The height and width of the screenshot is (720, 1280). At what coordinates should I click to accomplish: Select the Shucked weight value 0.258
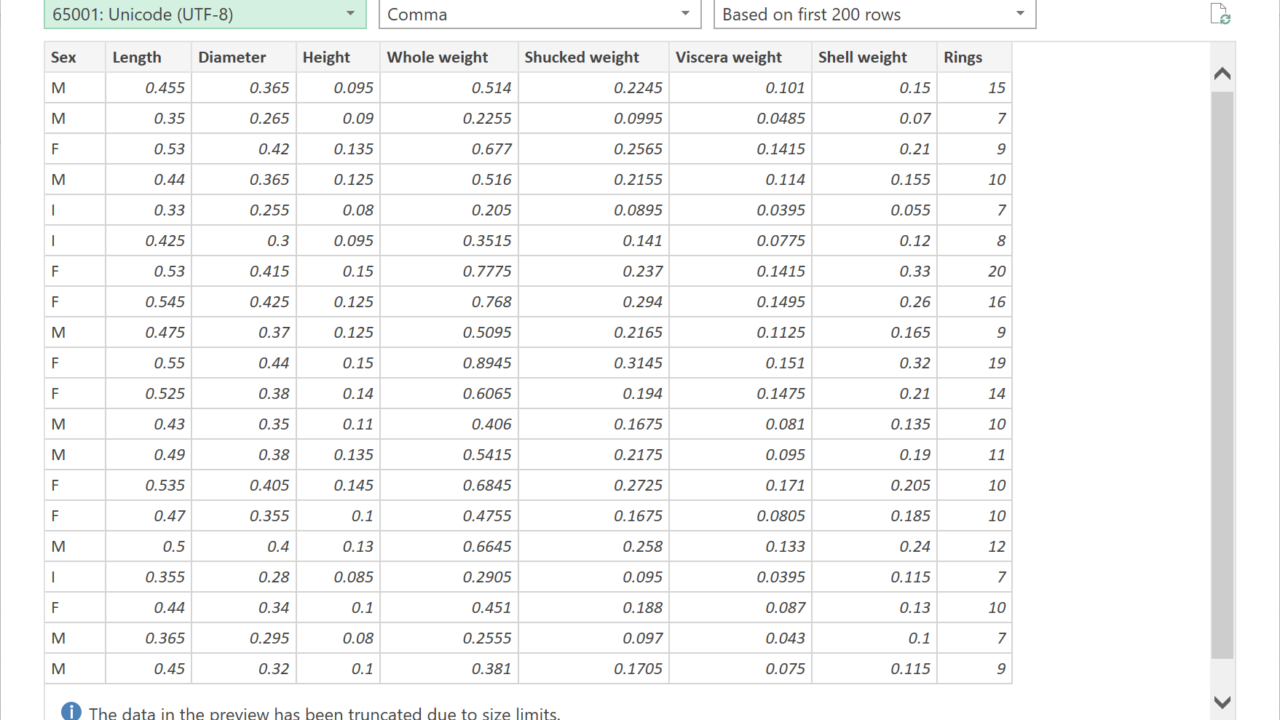click(x=593, y=547)
